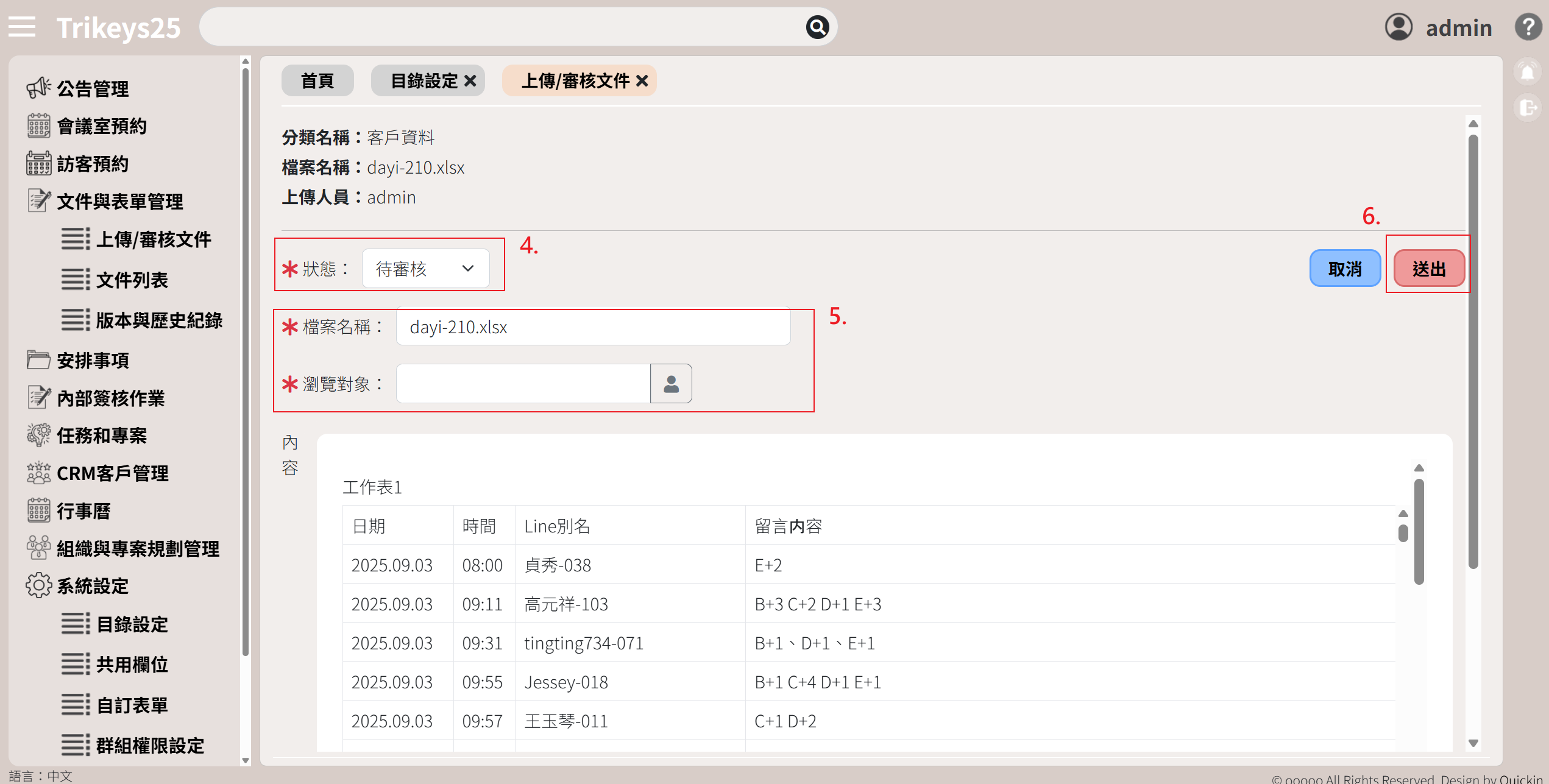The image size is (1549, 784).
Task: Close the 上傳/審核文件 tab
Action: (642, 81)
